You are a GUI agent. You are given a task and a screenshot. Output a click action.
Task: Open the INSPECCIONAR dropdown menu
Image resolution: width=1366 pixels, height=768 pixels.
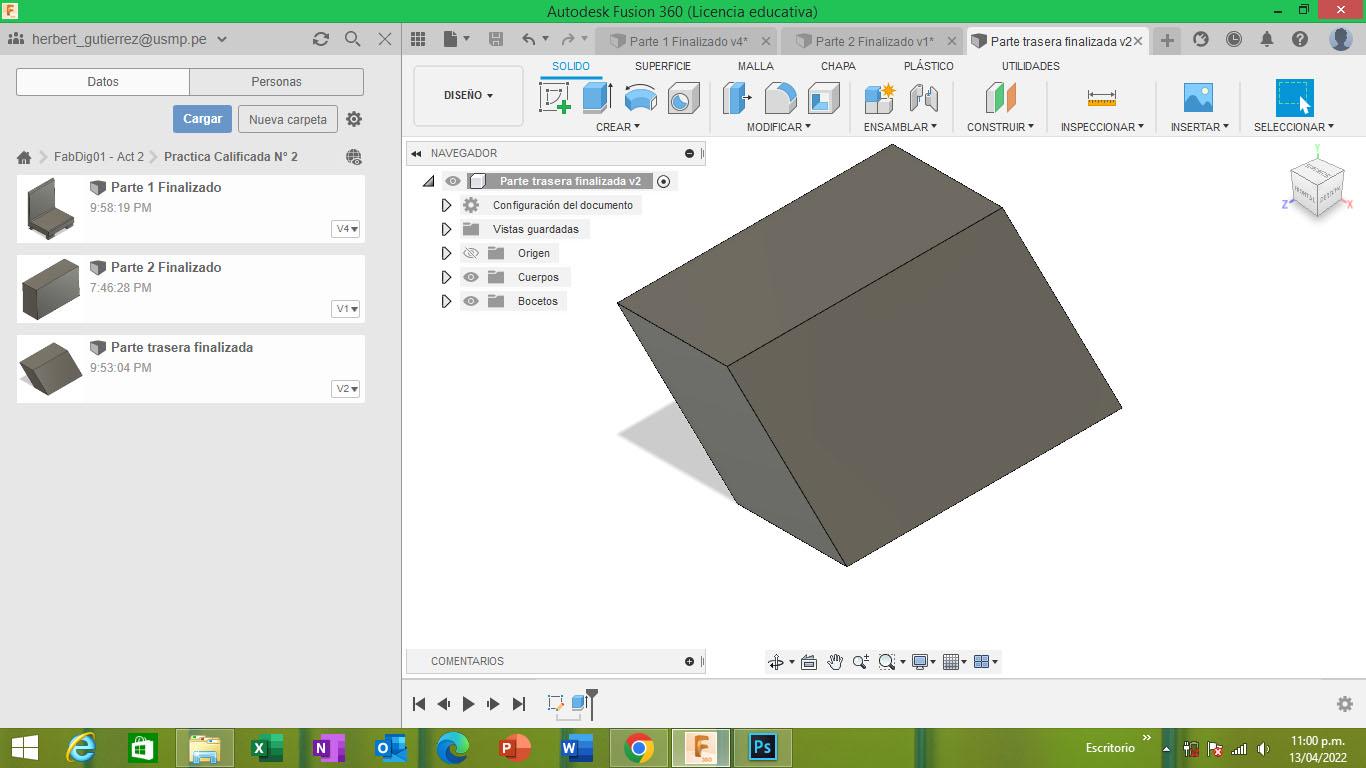(1102, 127)
